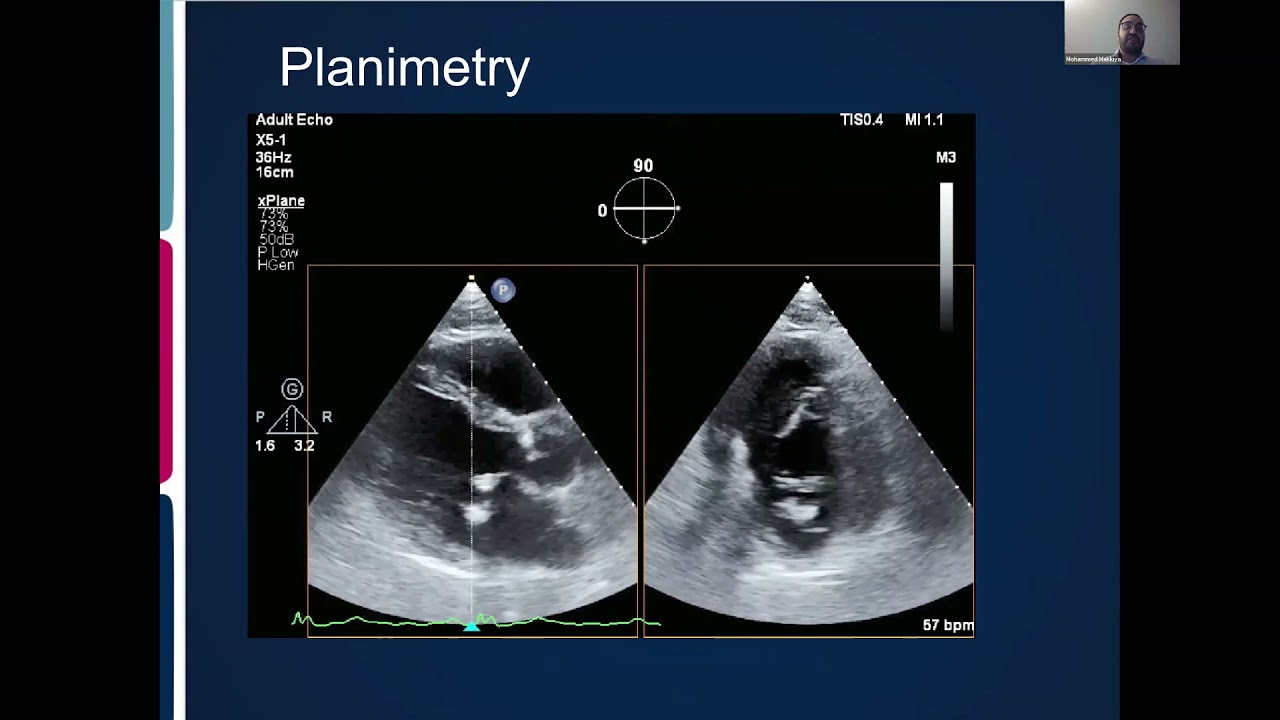The width and height of the screenshot is (1280, 720).
Task: Click the HGen setting text
Action: click(x=276, y=265)
